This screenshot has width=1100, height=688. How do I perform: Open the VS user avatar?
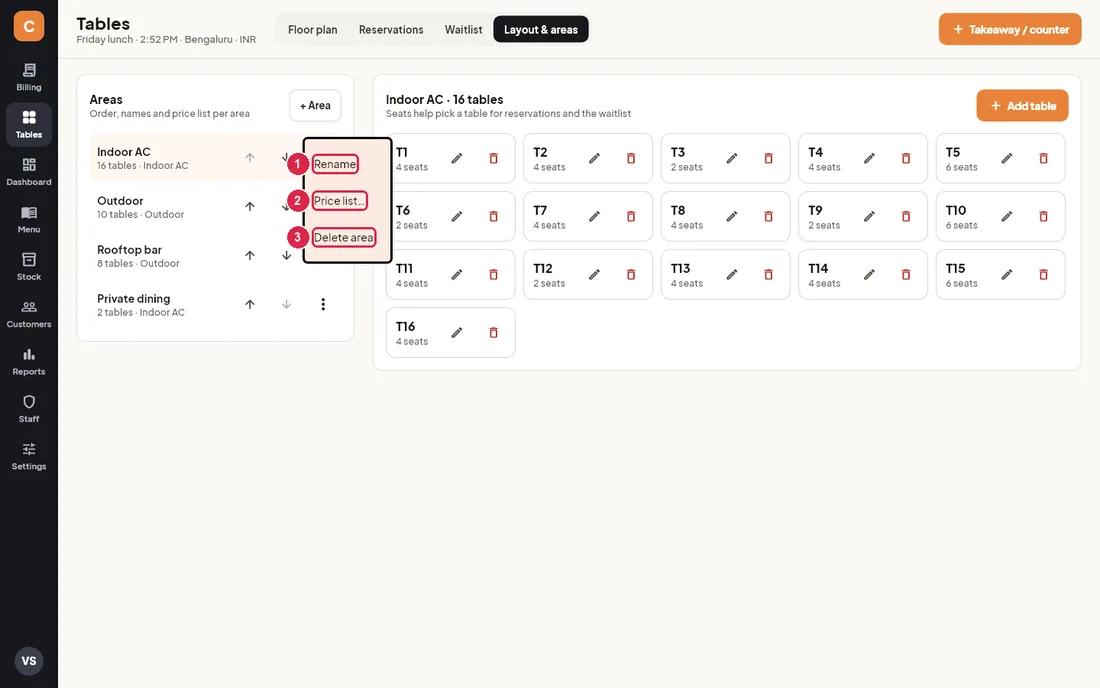coord(29,661)
